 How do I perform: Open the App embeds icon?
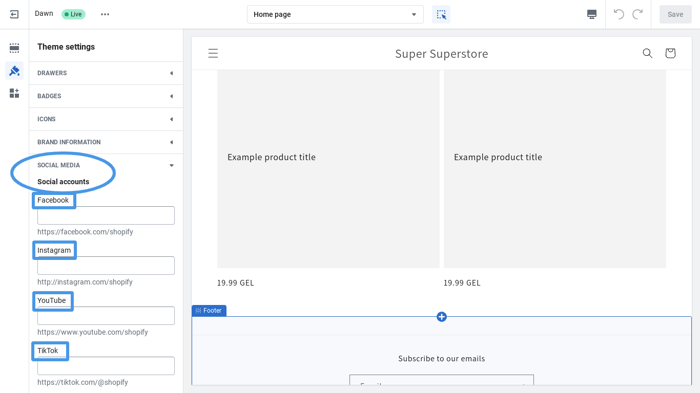(14, 93)
